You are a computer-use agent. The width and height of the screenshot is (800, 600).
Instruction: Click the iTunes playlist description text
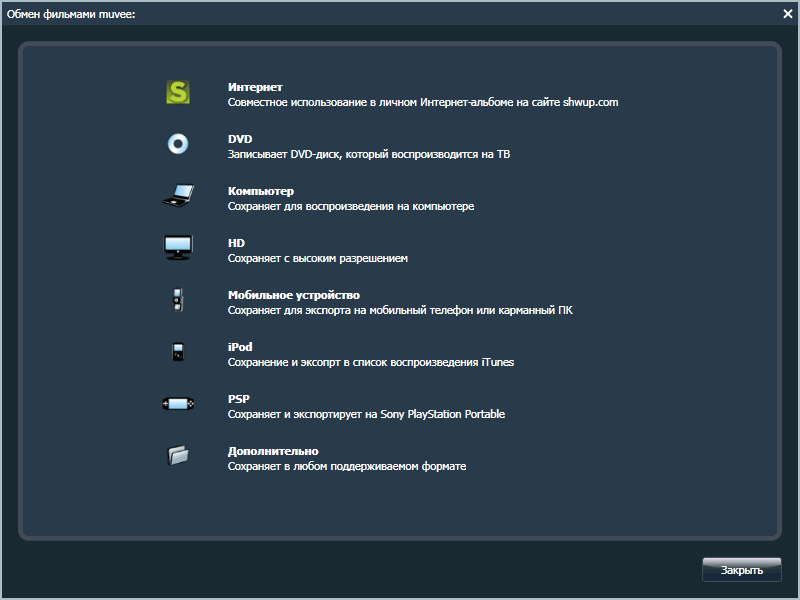[370, 362]
